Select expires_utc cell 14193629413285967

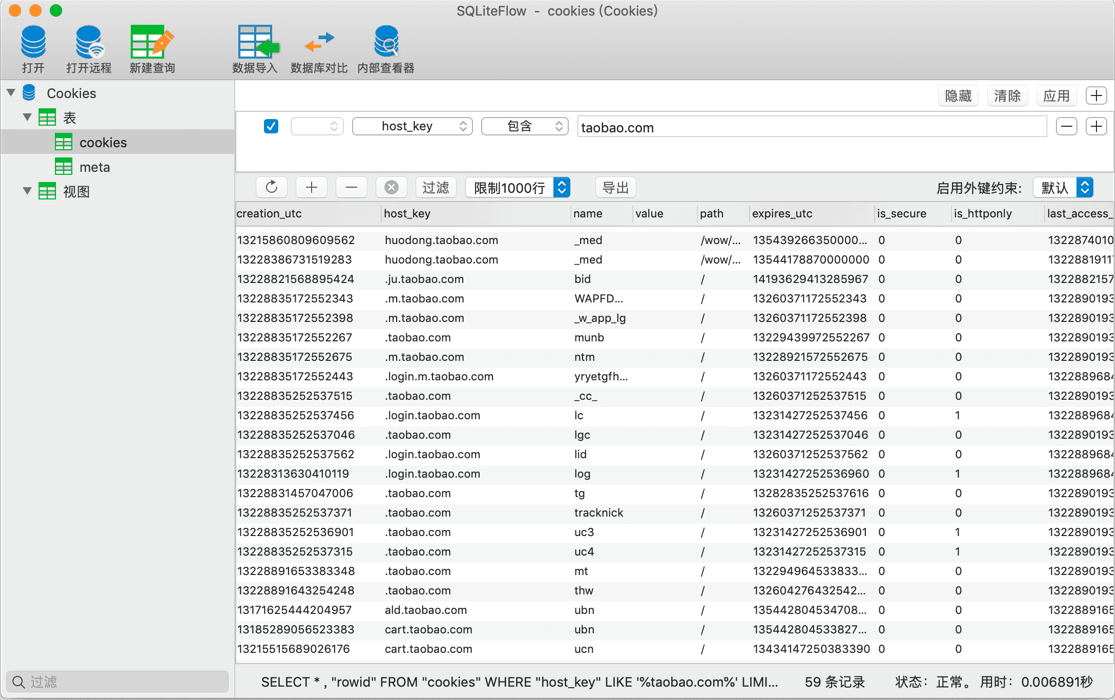pyautogui.click(x=811, y=279)
